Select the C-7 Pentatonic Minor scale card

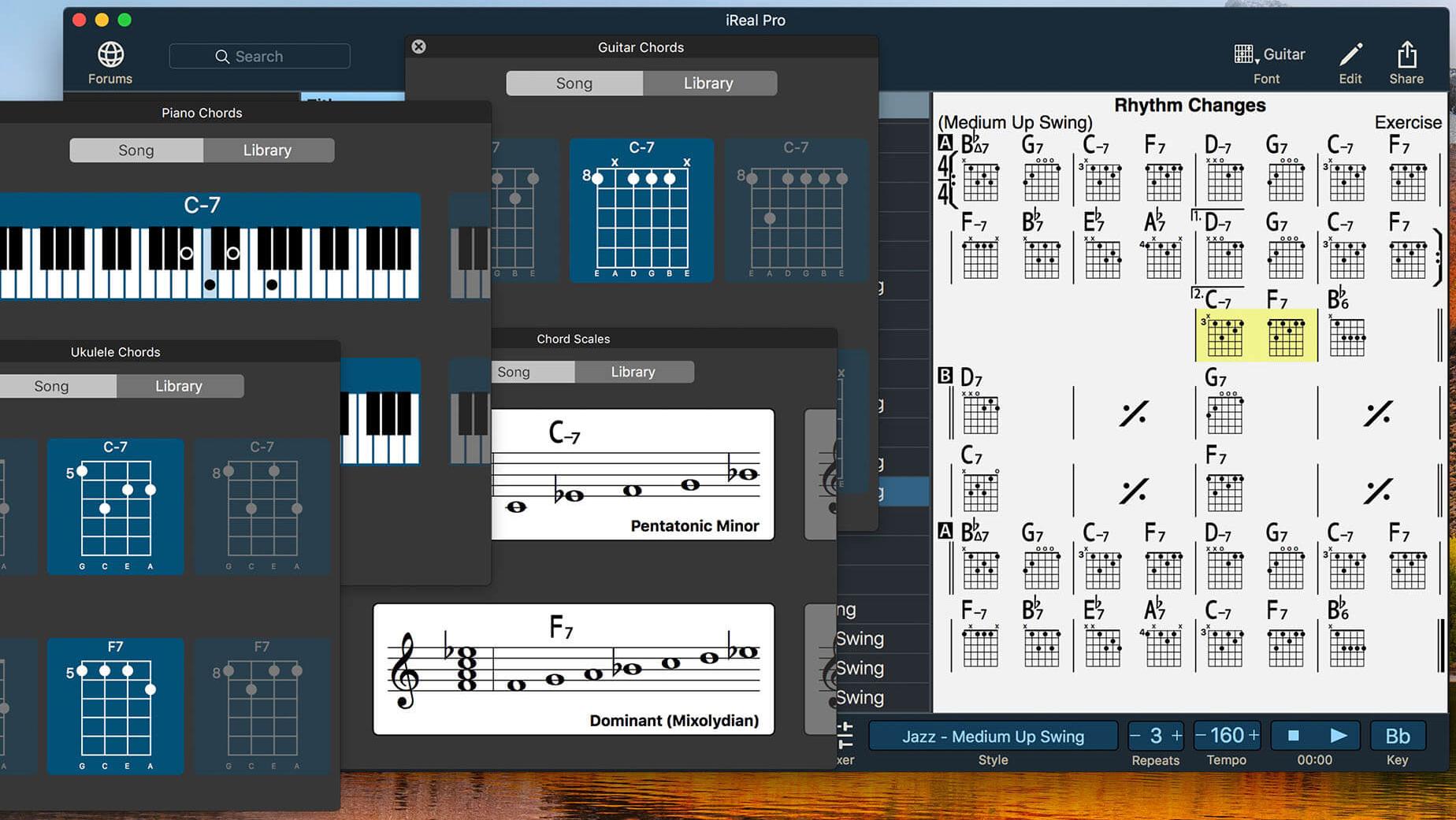tap(633, 474)
